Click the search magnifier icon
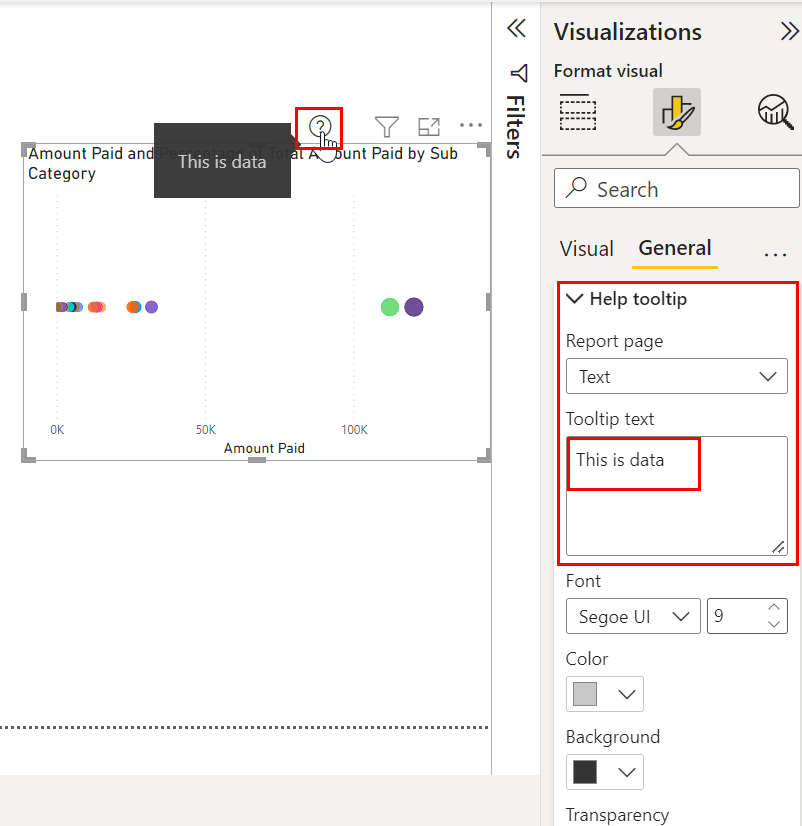 (576, 188)
